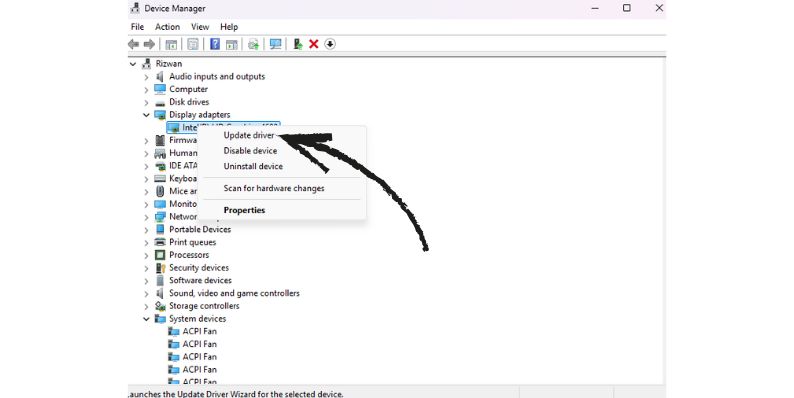Viewport: 794px width, 398px height.
Task: Click the Storage controllers category icon
Action: [x=160, y=306]
